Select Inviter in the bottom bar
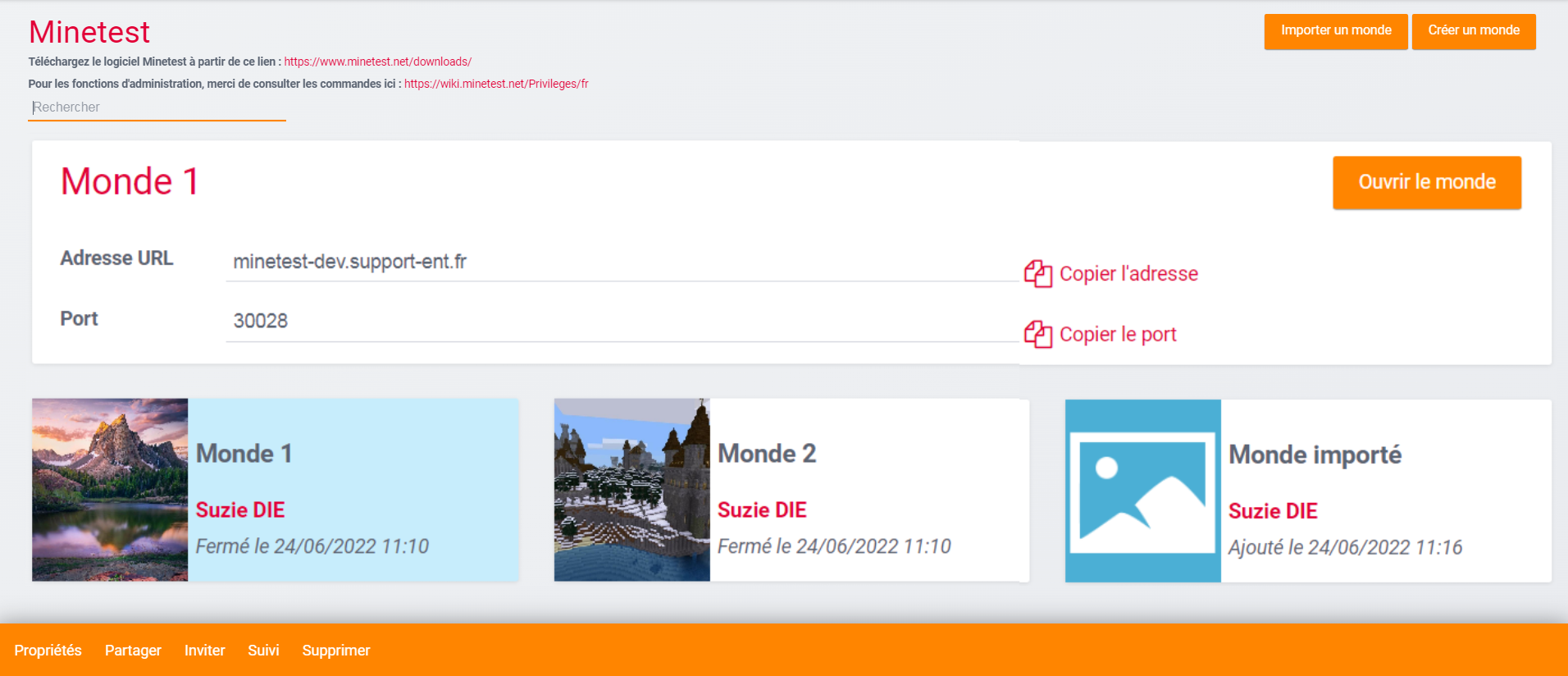The width and height of the screenshot is (1568, 676). 204,651
